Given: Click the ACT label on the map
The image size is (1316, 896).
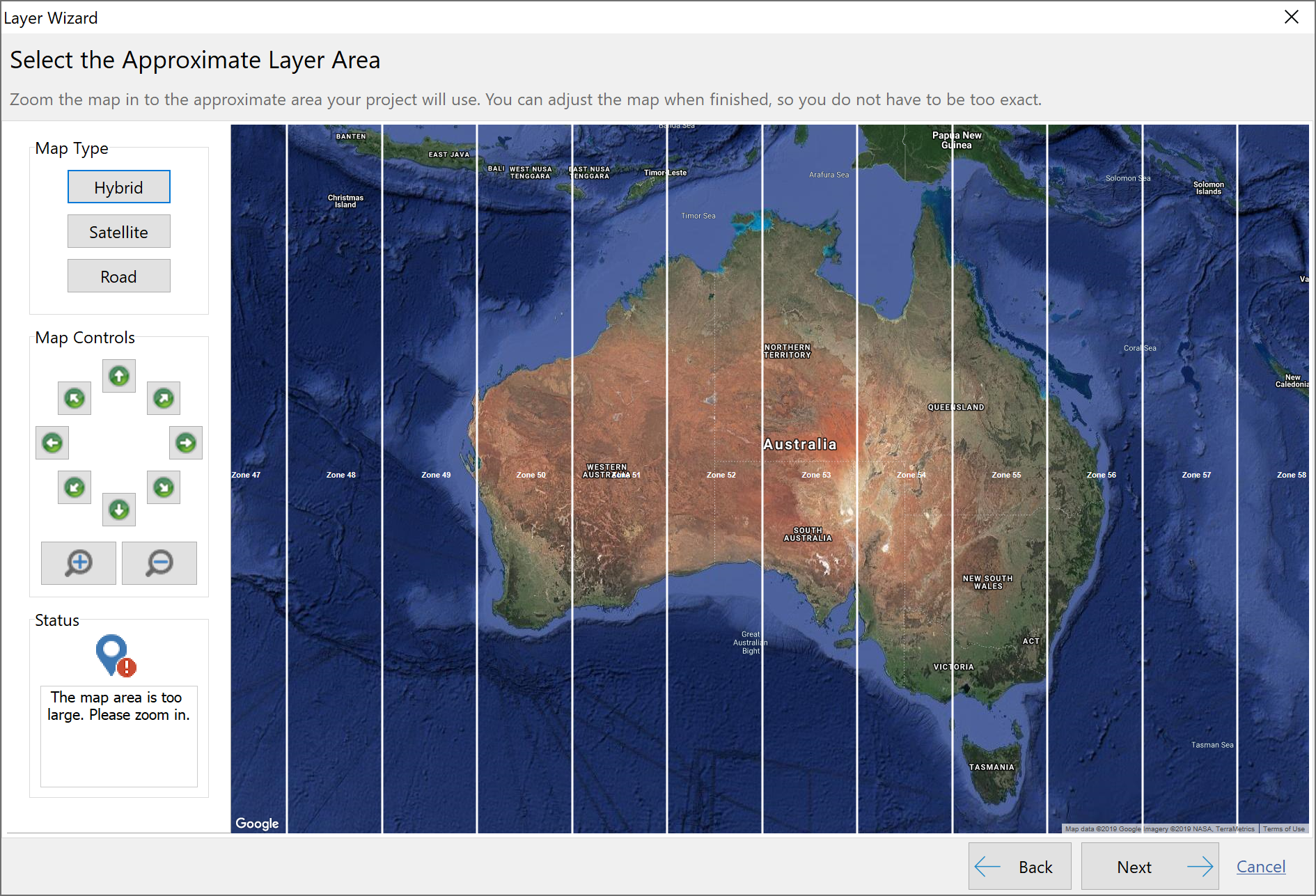Looking at the screenshot, I should [1031, 641].
